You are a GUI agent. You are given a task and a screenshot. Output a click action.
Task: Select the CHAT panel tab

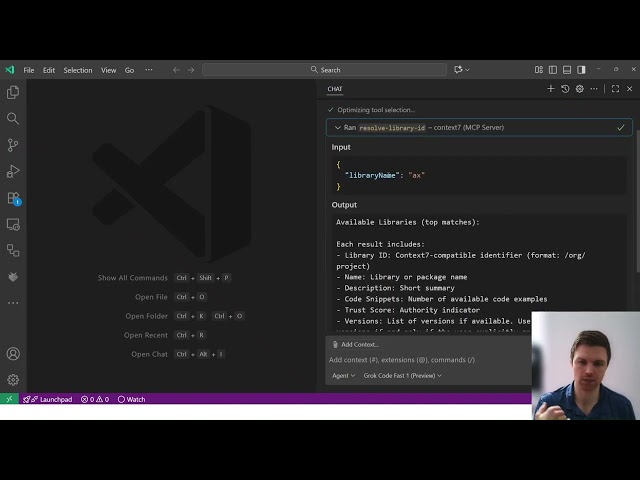coord(335,89)
